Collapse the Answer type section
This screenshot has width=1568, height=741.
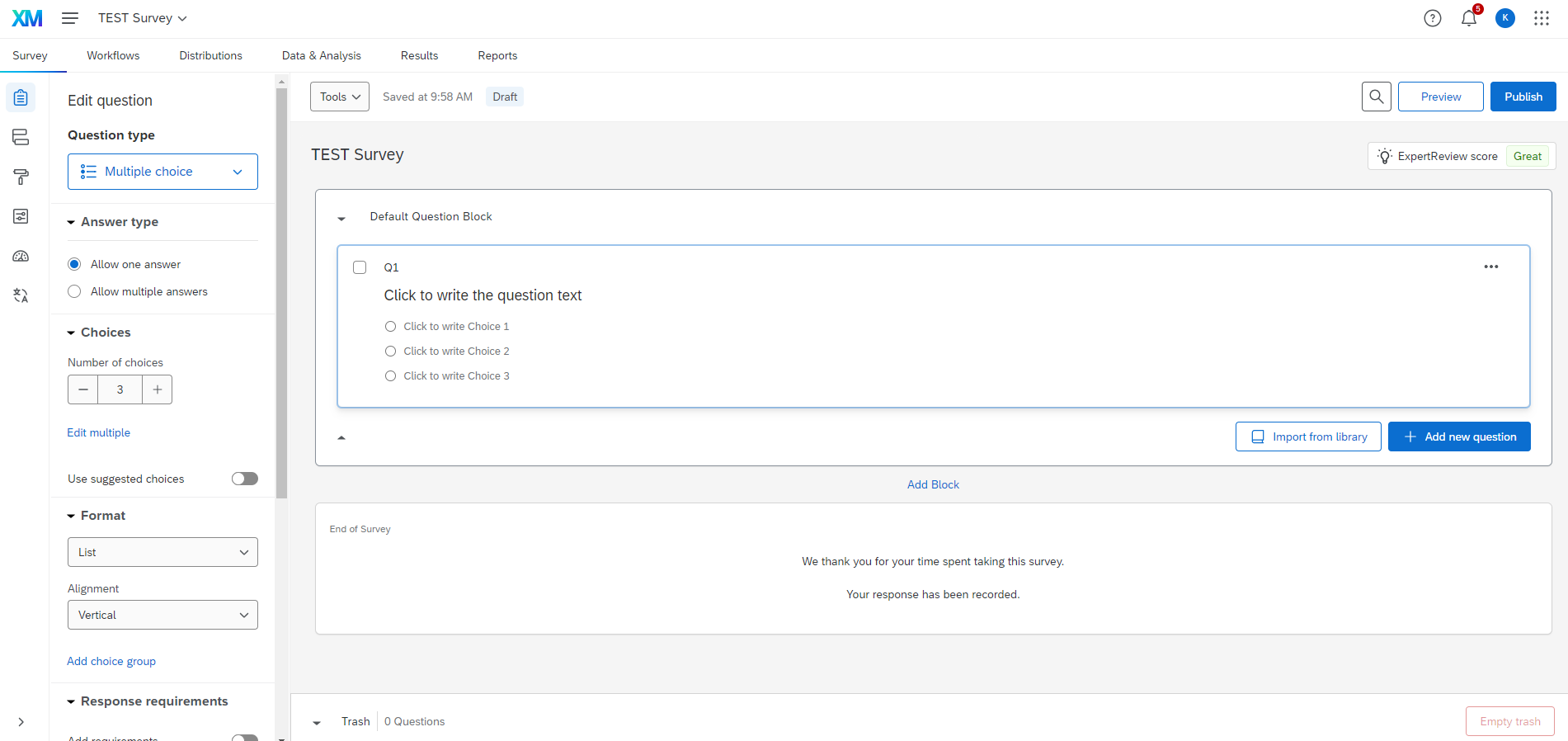click(x=71, y=222)
